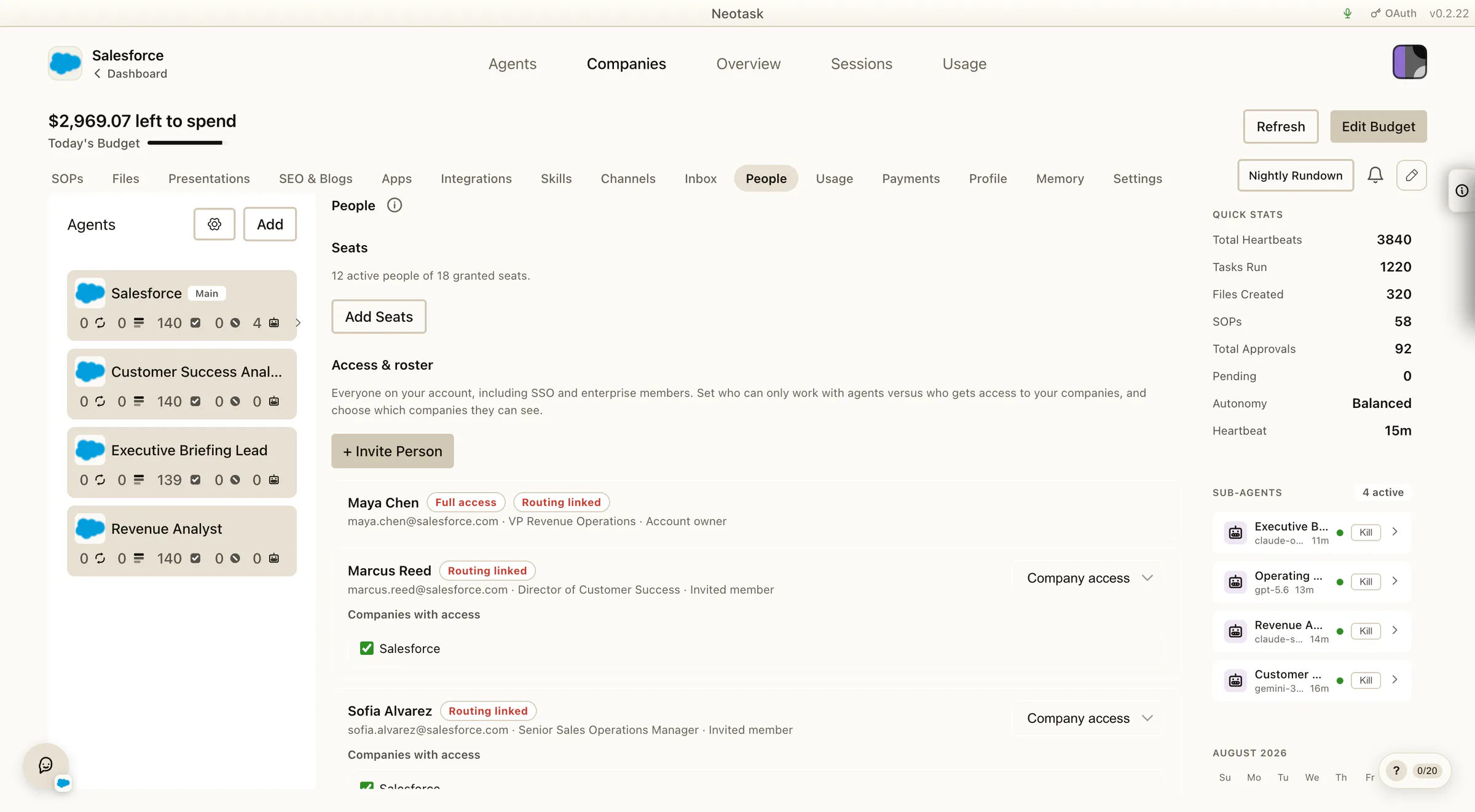Expand Customer sub-agent chevron
The height and width of the screenshot is (812, 1475).
pos(1395,679)
